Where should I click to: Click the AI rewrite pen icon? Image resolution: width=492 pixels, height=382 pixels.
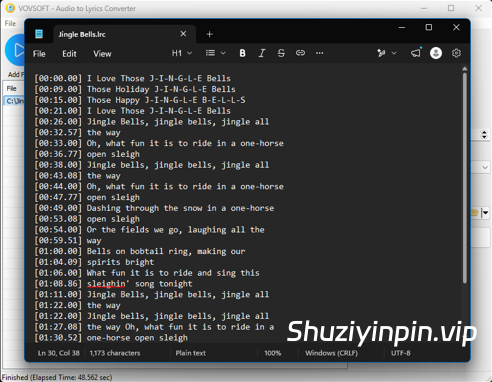(381, 53)
